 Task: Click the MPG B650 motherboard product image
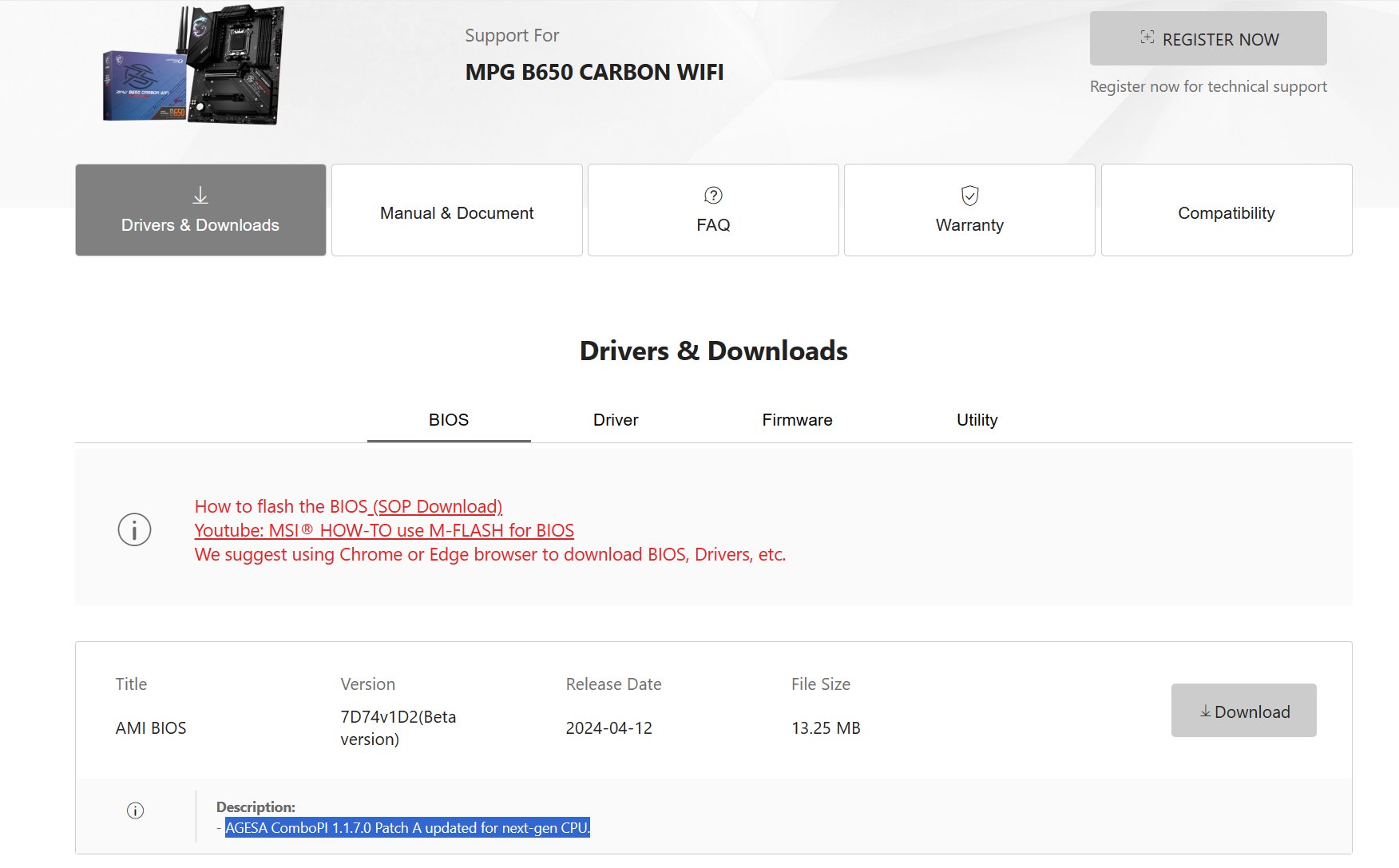coord(194,64)
